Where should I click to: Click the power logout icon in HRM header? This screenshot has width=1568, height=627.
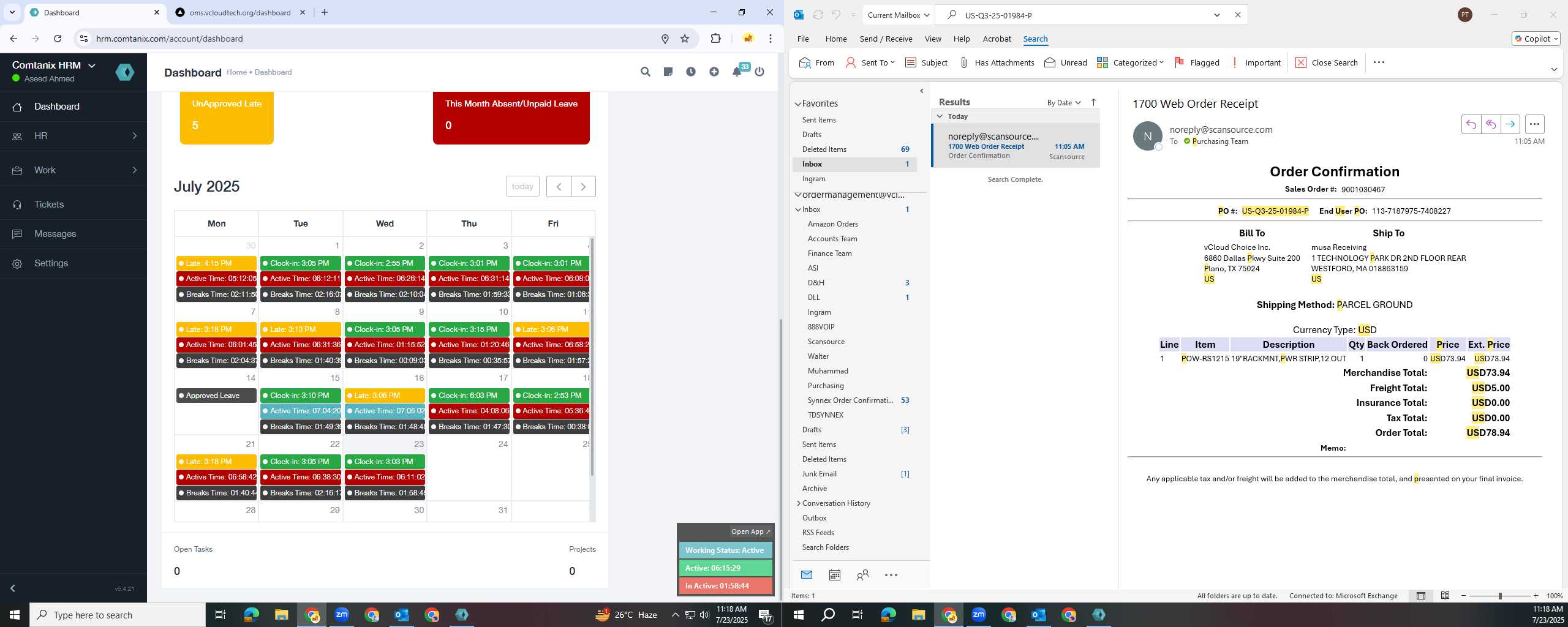(759, 72)
